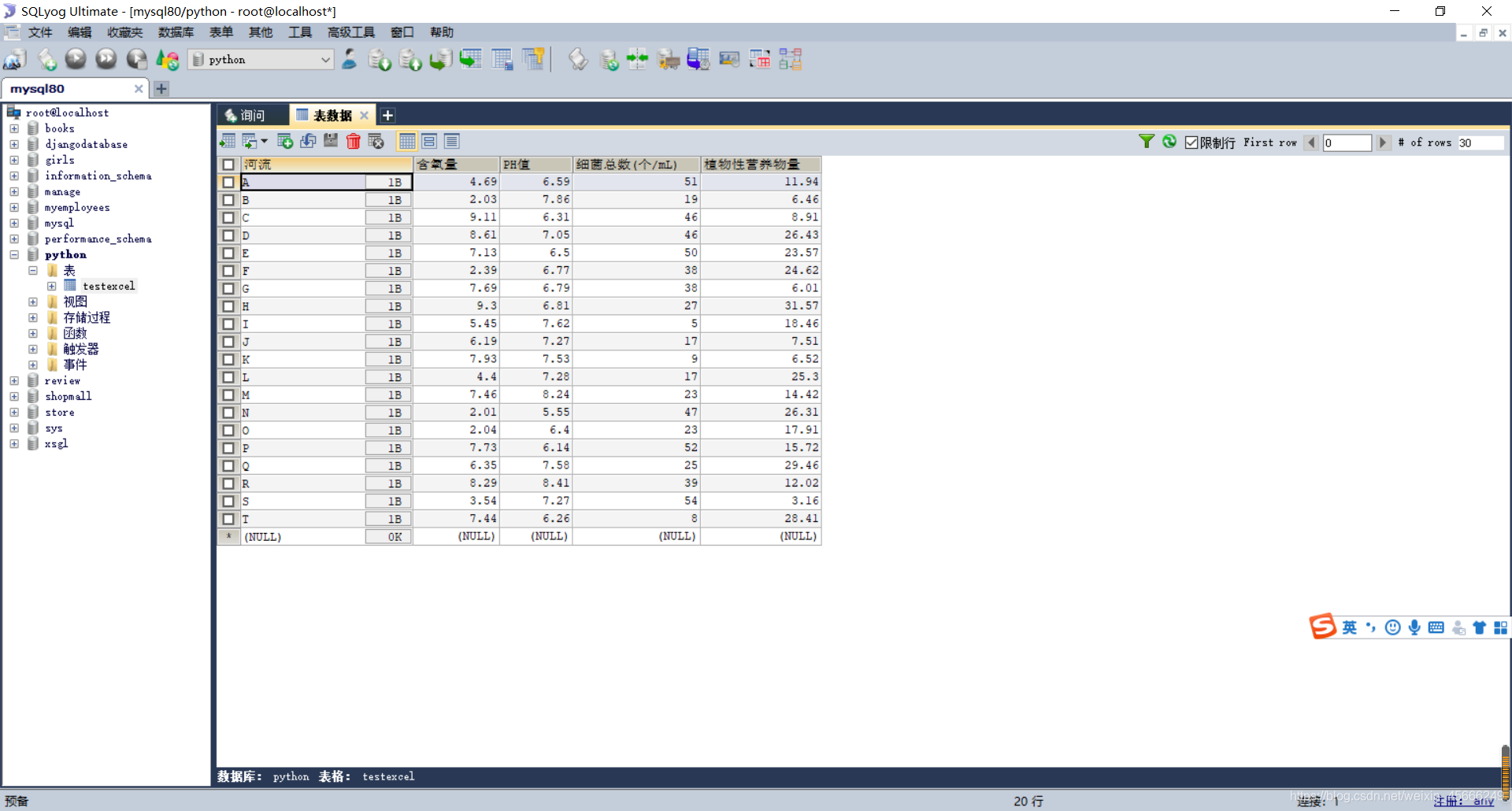This screenshot has width=1512, height=811.
Task: Execute all queries button
Action: tap(106, 59)
